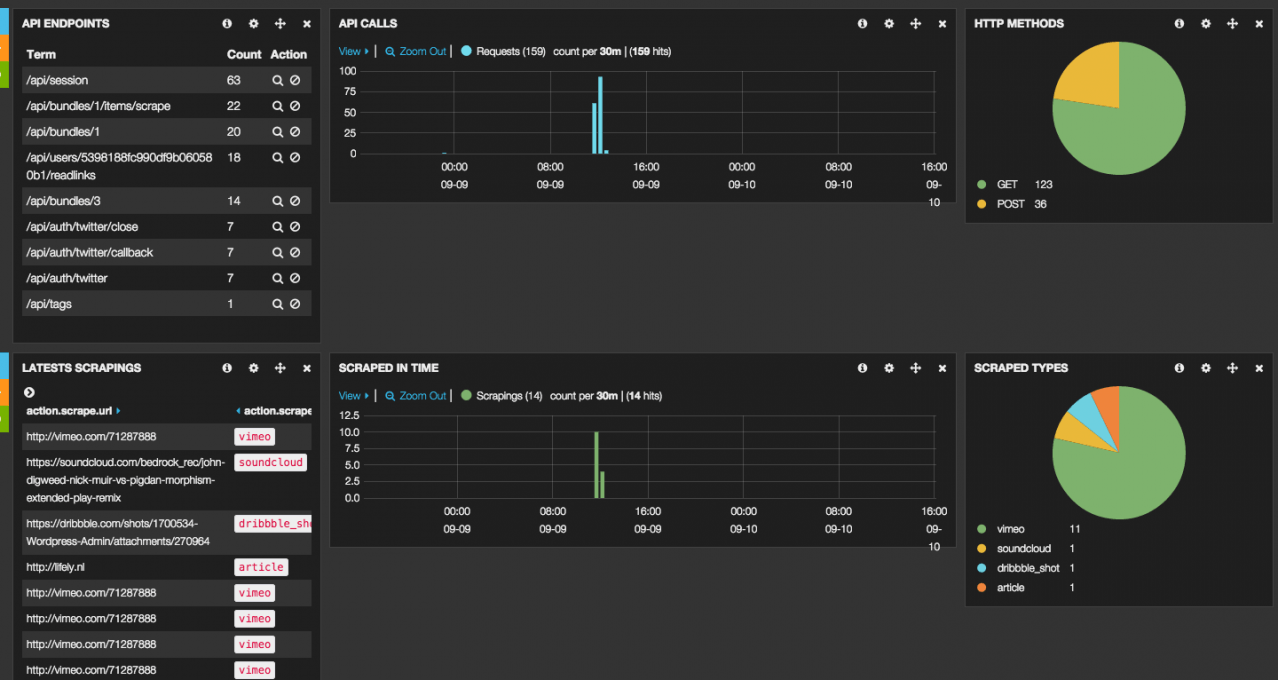The image size is (1278, 680).
Task: Click the arrow beside action.scrape.url column header
Action: (118, 411)
